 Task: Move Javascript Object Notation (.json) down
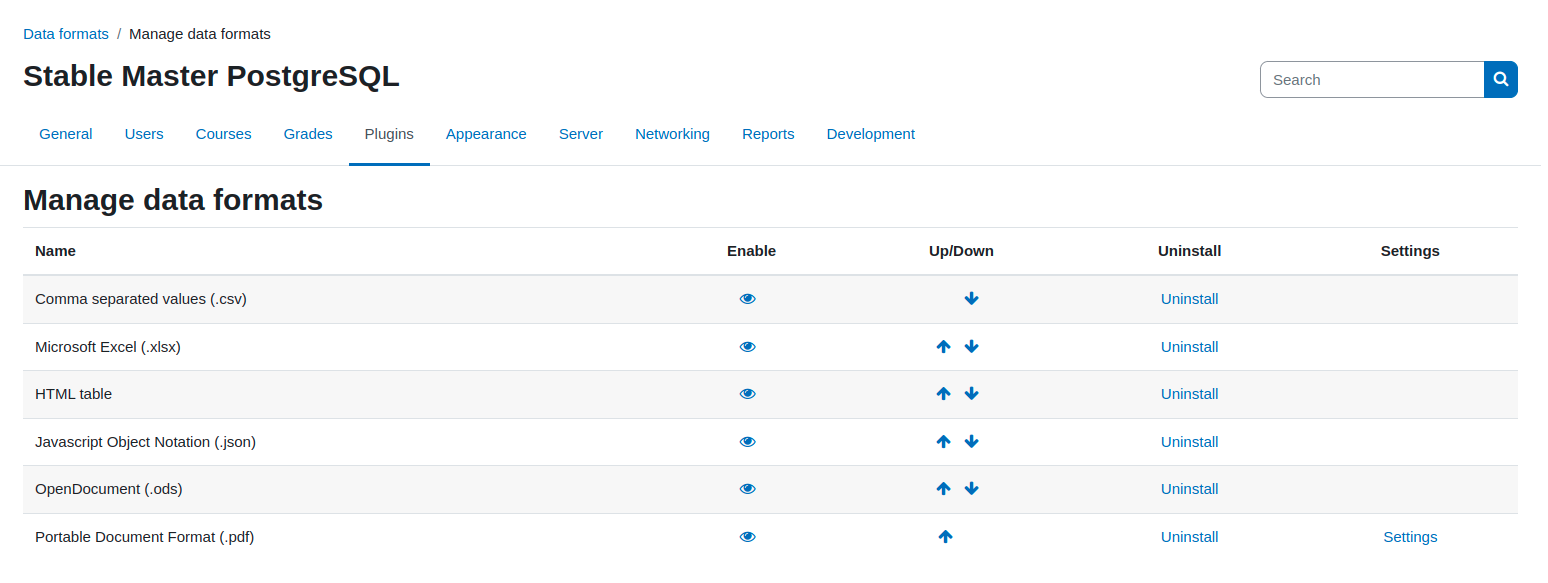[x=972, y=442]
